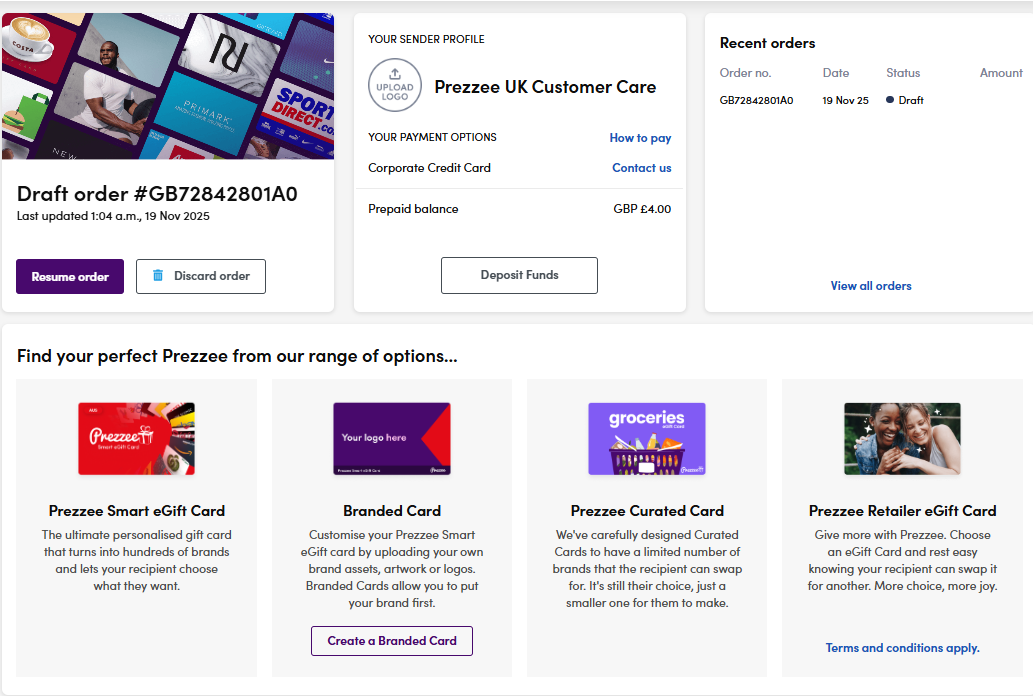1033x696 pixels.
Task: Select the Prezzee Smart eGift Card image
Action: (136, 439)
